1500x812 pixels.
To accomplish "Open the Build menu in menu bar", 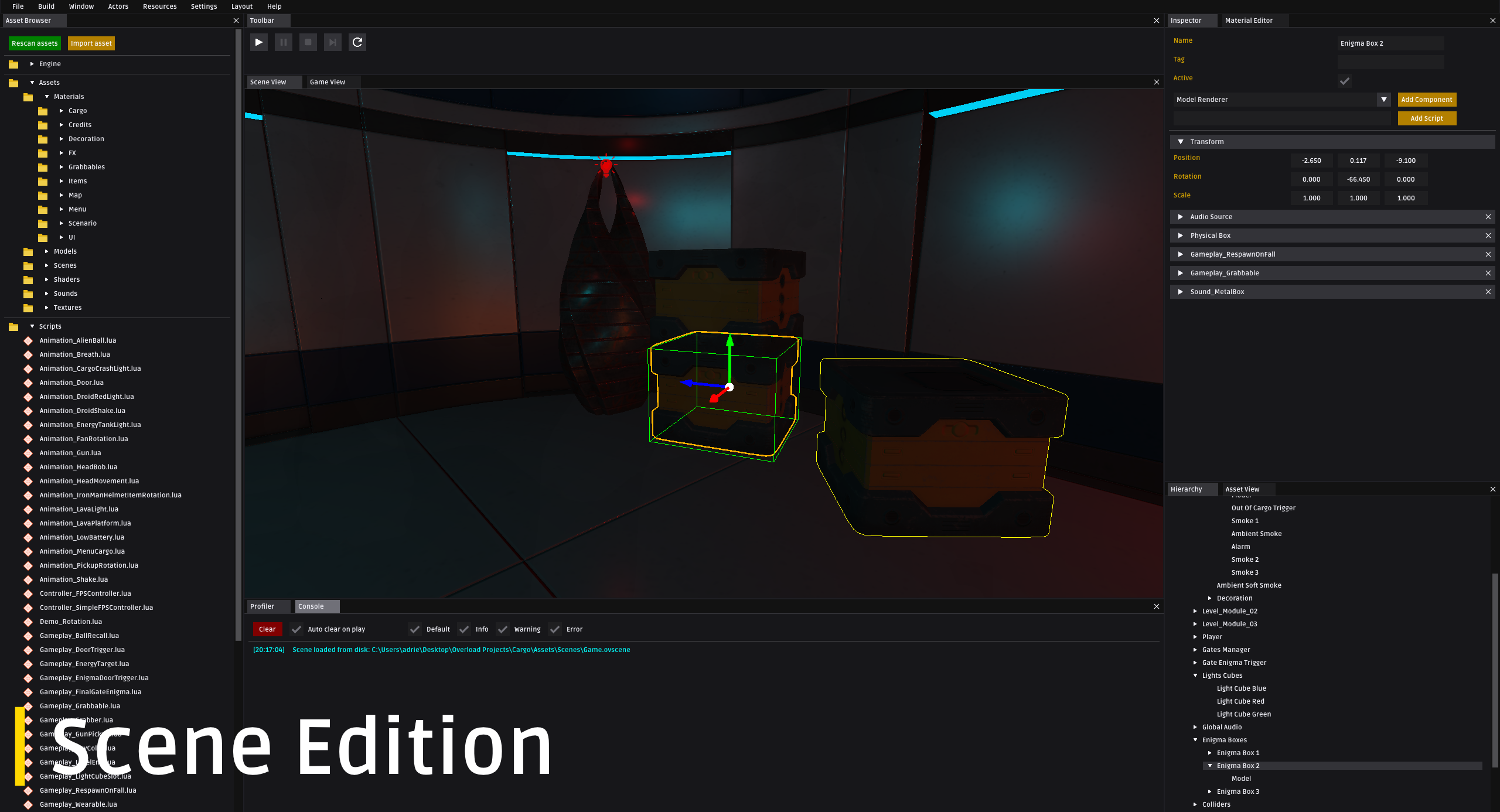I will (x=46, y=6).
